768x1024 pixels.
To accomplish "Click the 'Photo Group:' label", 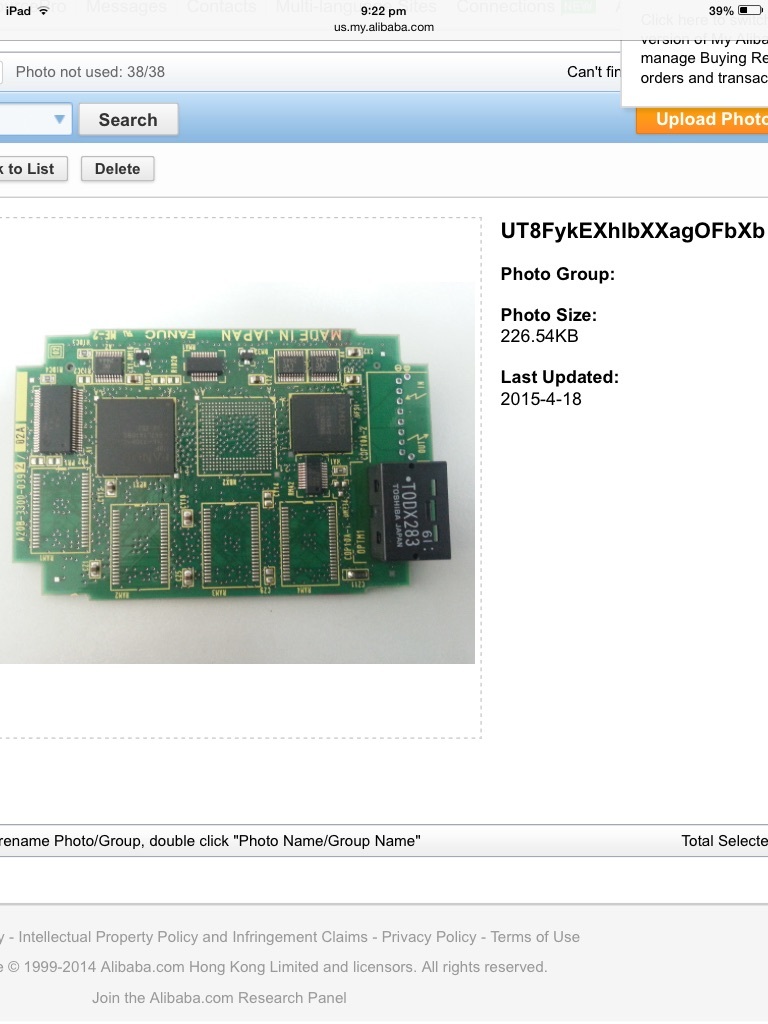I will 558,274.
